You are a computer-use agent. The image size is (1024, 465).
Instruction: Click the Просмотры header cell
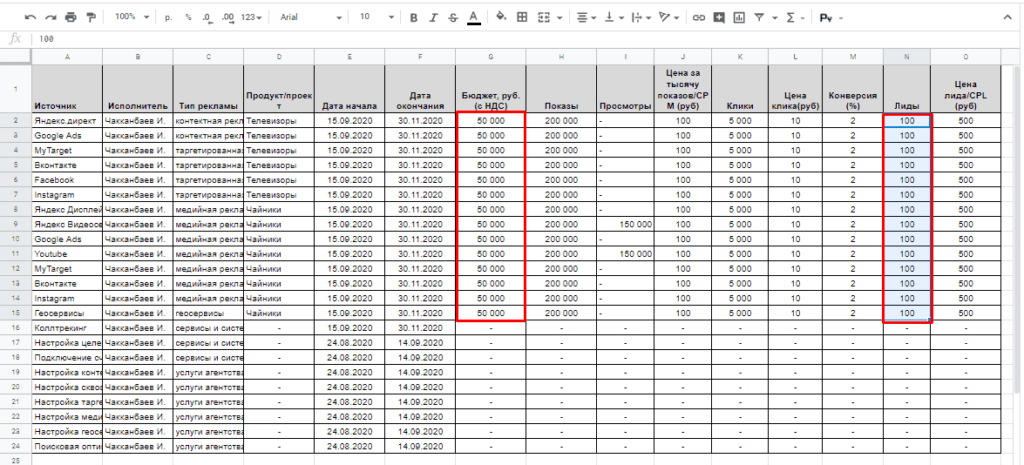tap(625, 88)
